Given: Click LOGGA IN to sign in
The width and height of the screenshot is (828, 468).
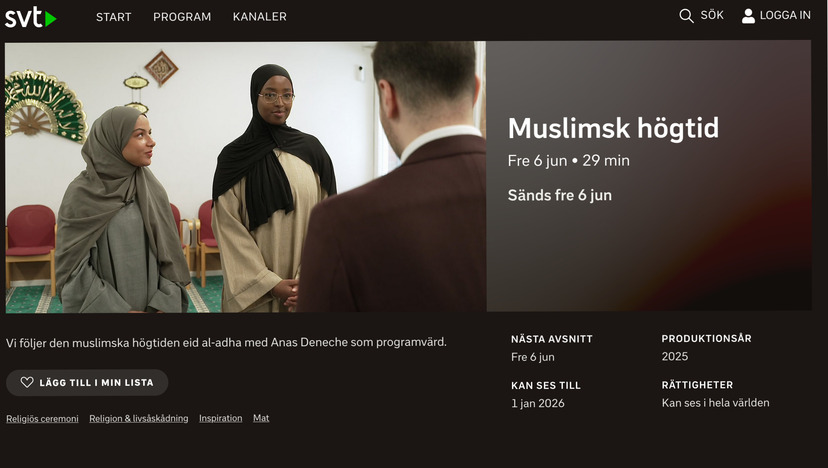Looking at the screenshot, I should click(785, 15).
